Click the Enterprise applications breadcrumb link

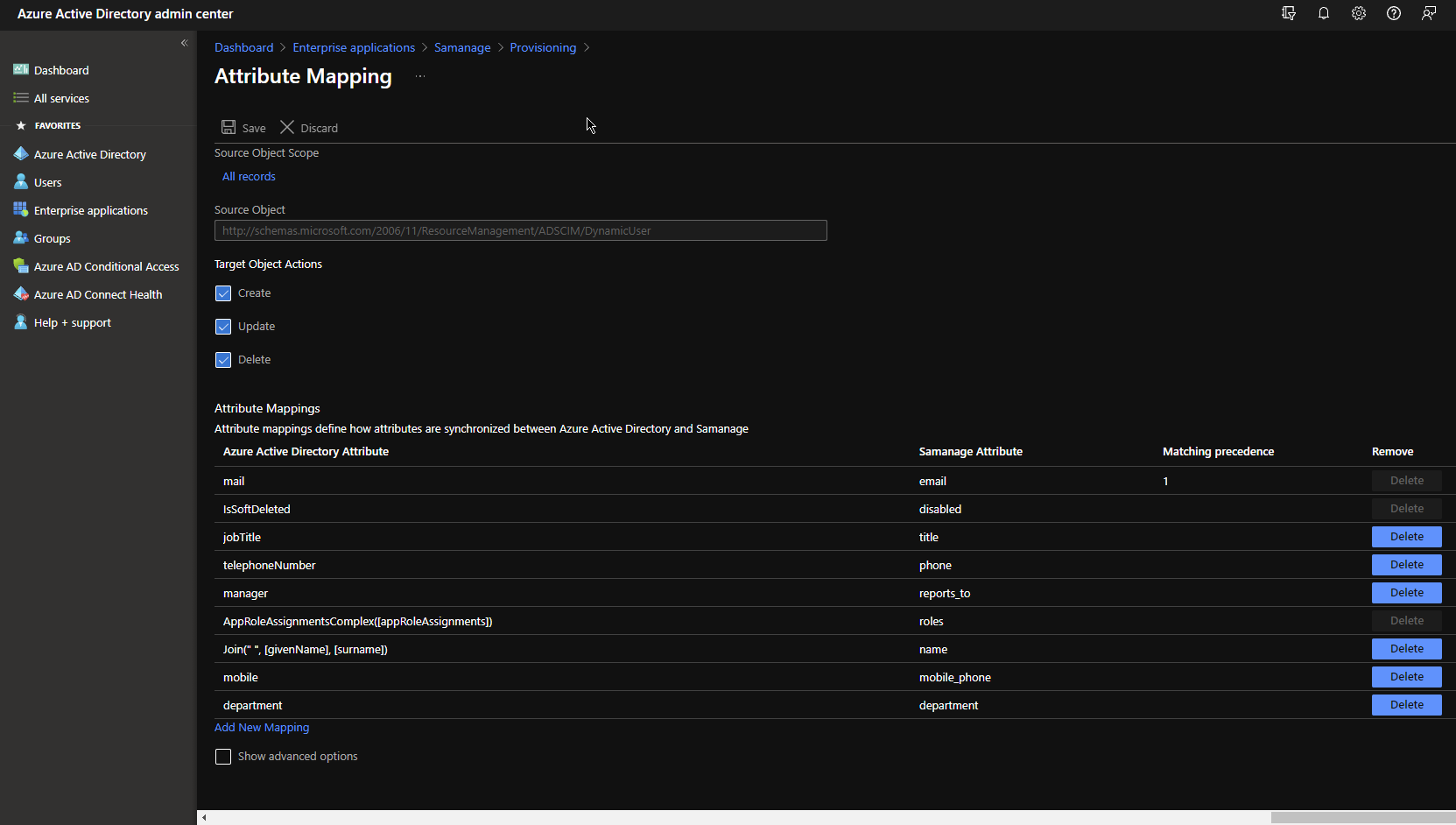(354, 47)
